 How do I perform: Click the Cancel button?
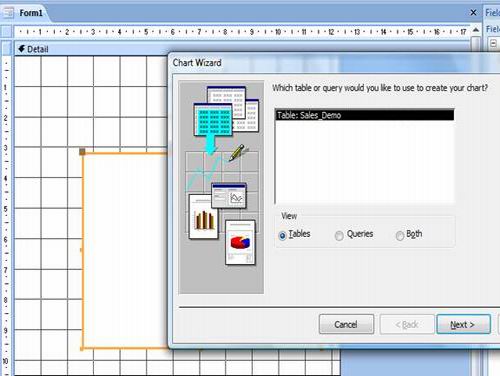346,324
